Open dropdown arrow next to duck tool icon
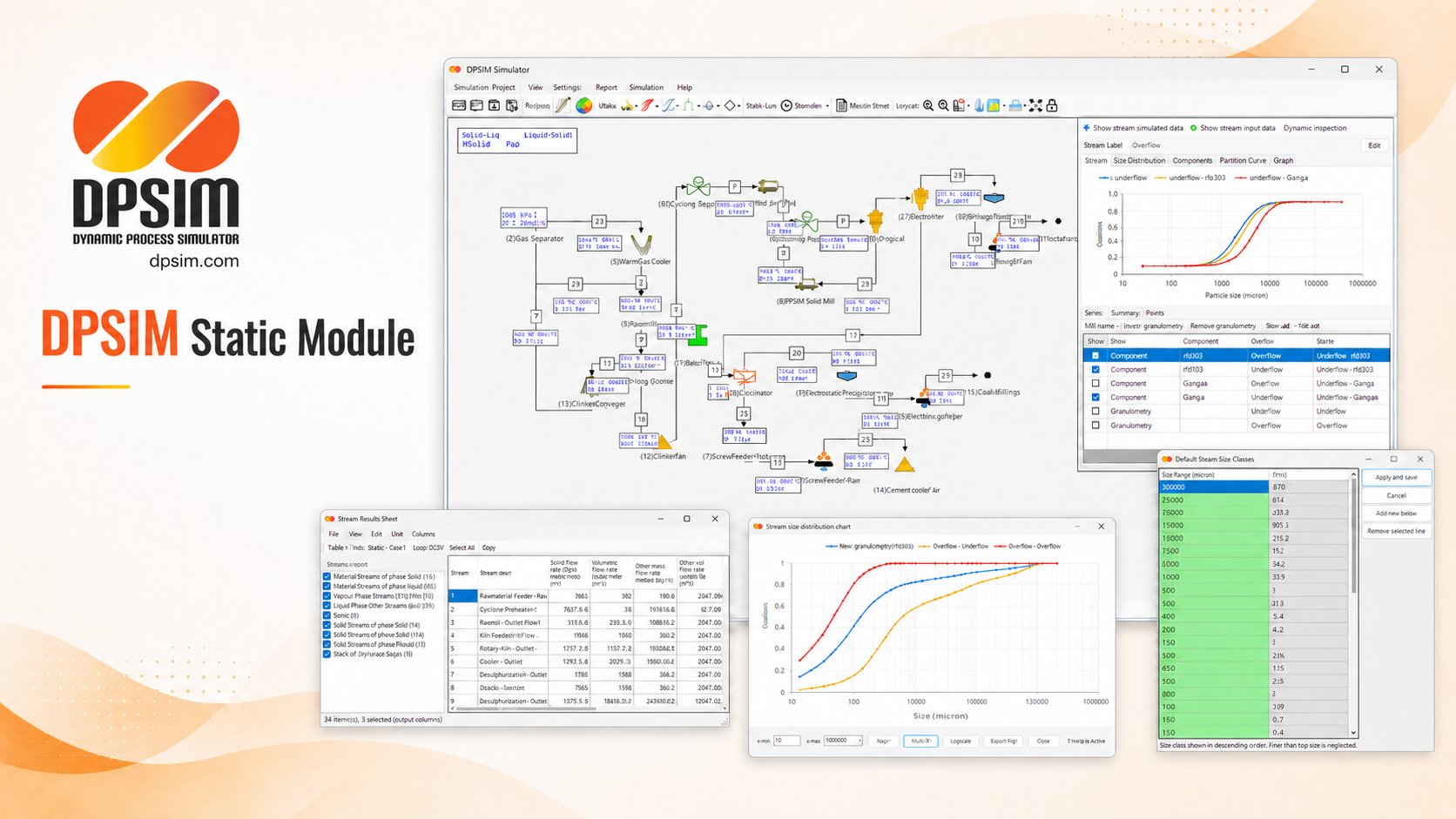 pos(637,106)
